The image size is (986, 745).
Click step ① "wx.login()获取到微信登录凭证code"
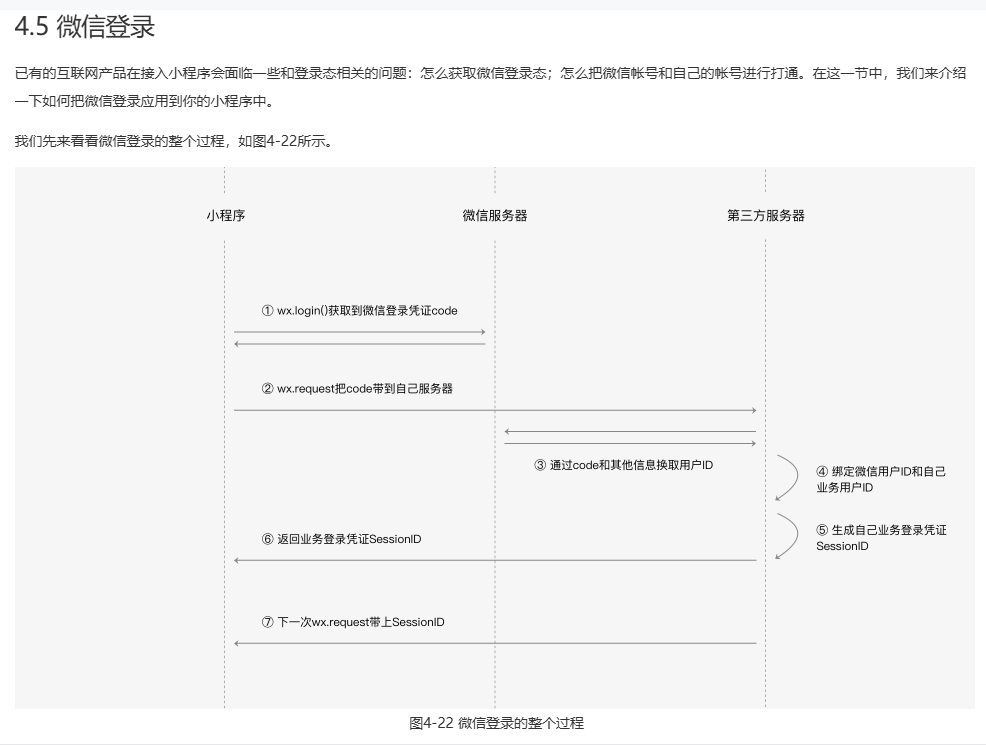(359, 311)
